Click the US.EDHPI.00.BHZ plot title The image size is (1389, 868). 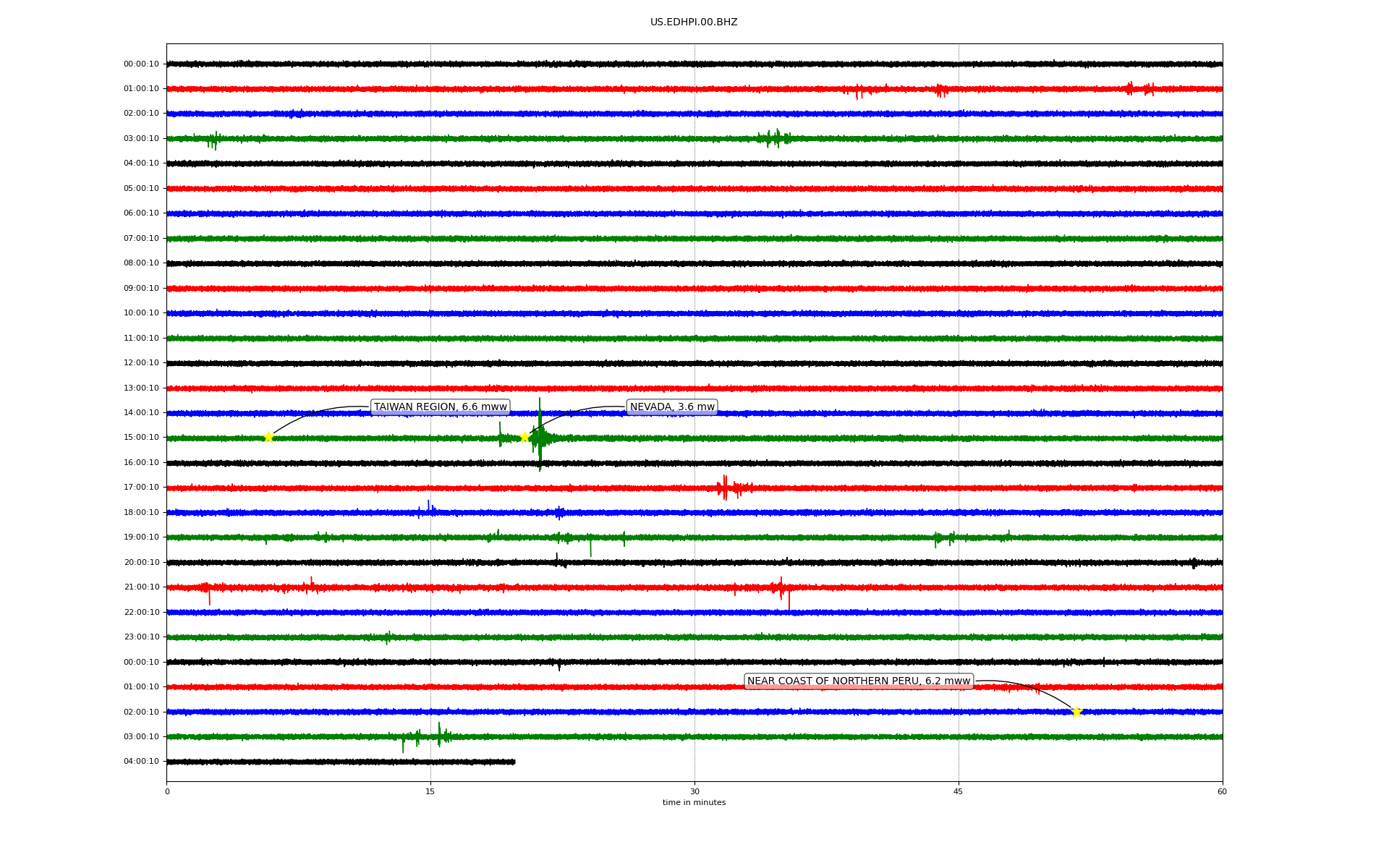694,22
